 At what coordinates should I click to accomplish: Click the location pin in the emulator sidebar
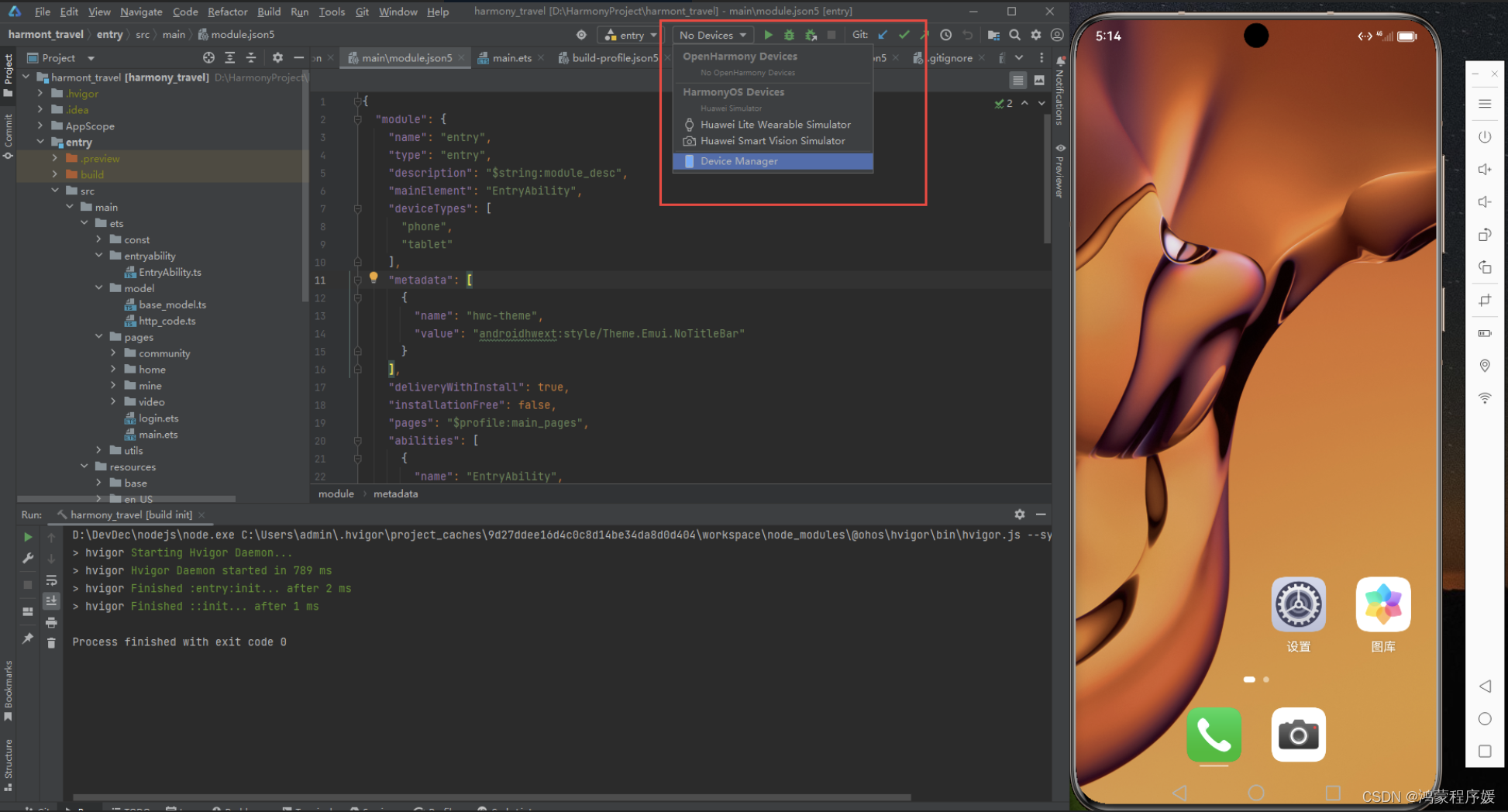pos(1485,366)
